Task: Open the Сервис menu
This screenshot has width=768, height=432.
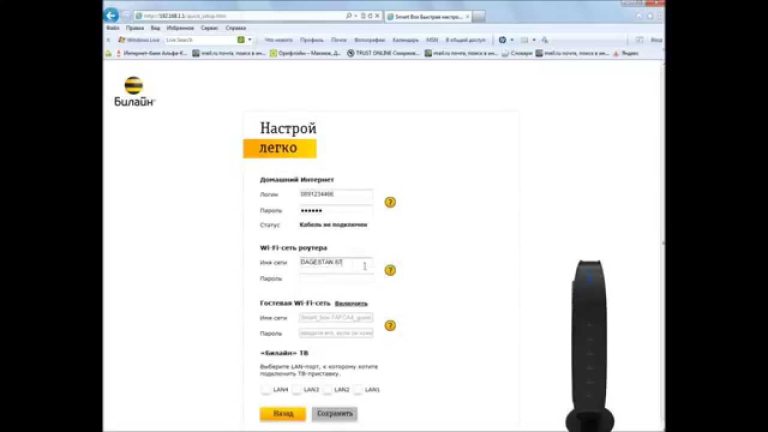Action: click(x=209, y=28)
